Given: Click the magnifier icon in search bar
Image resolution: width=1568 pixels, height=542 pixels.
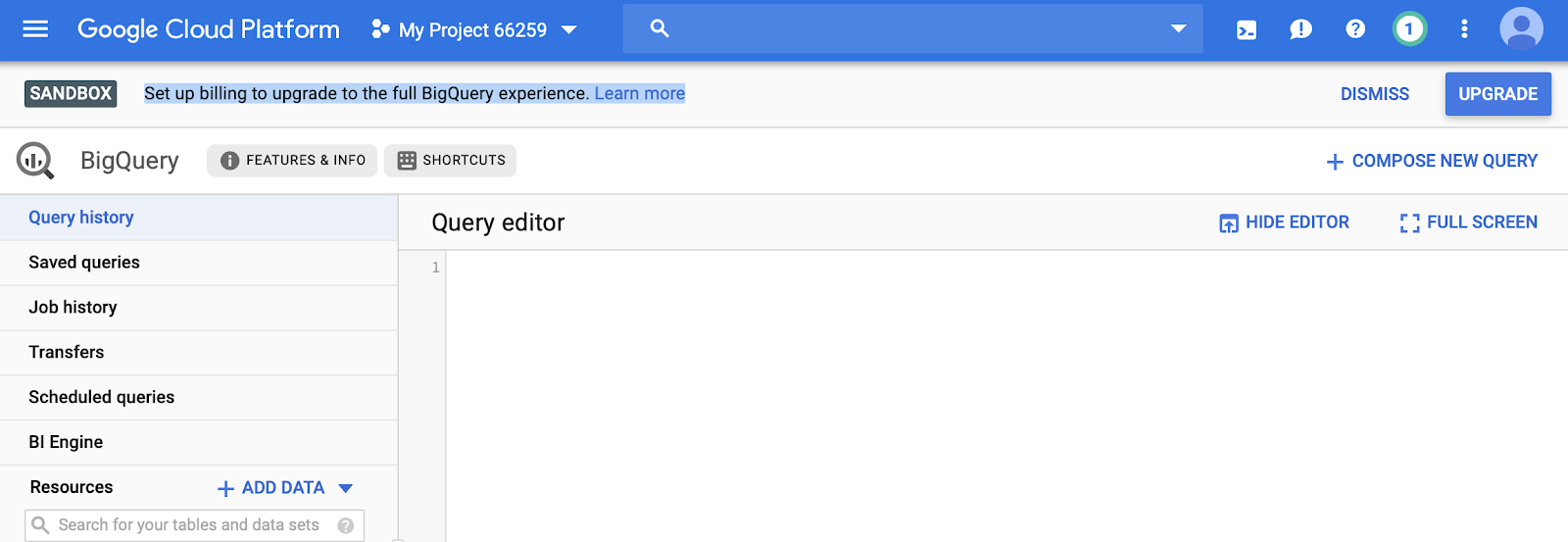Looking at the screenshot, I should [x=660, y=28].
